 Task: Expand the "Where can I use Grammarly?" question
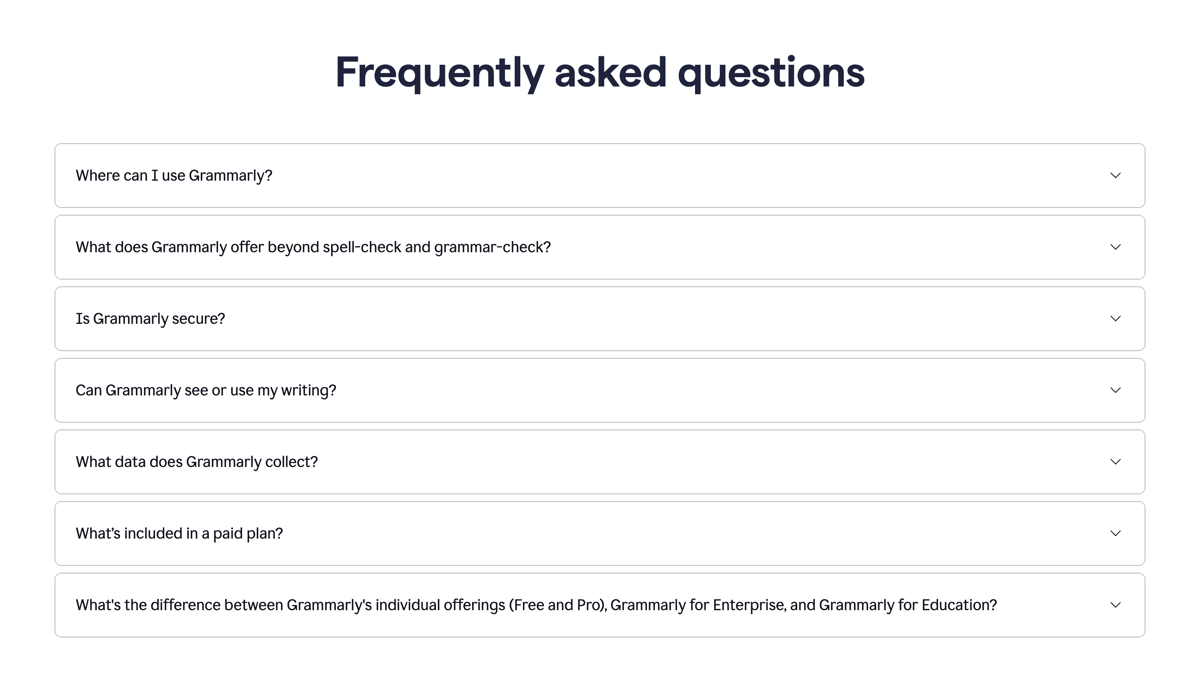point(600,175)
